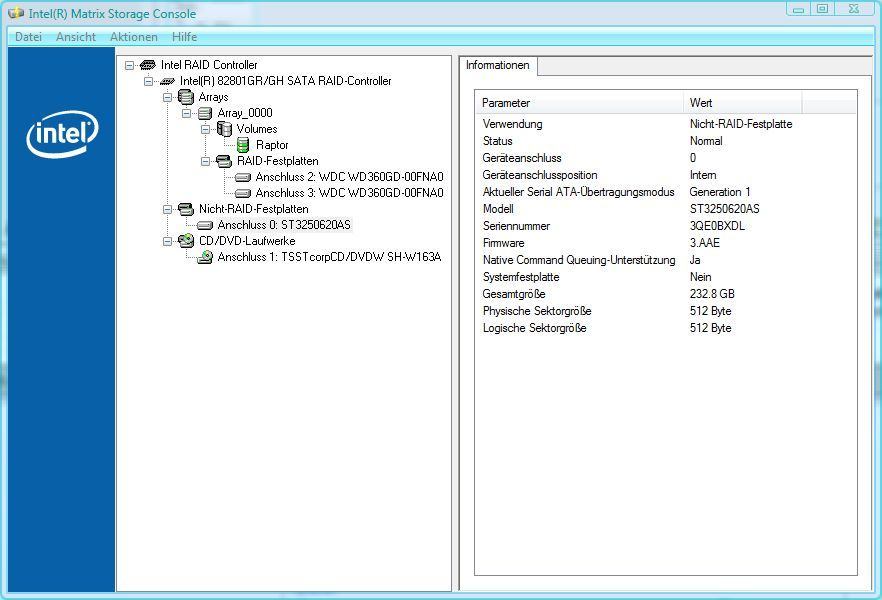Click the firmware value 3.AAE
This screenshot has height=600, width=882.
click(705, 243)
